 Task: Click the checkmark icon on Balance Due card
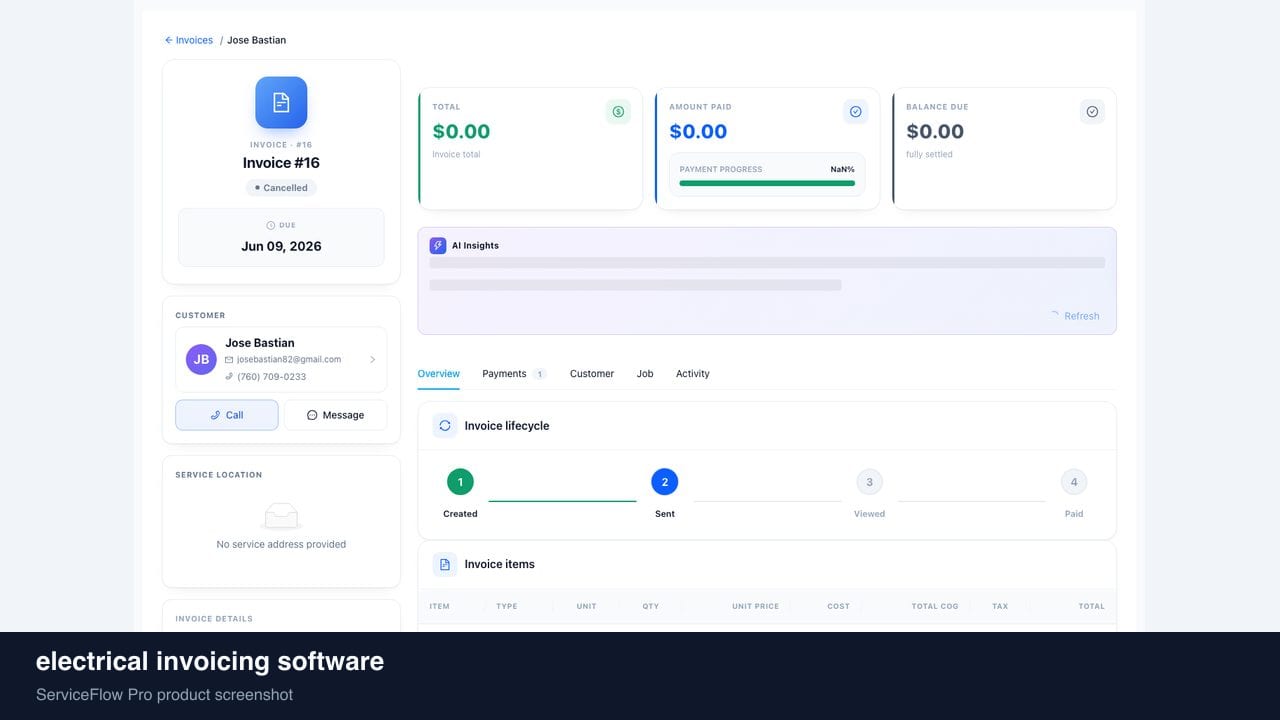pos(1092,112)
